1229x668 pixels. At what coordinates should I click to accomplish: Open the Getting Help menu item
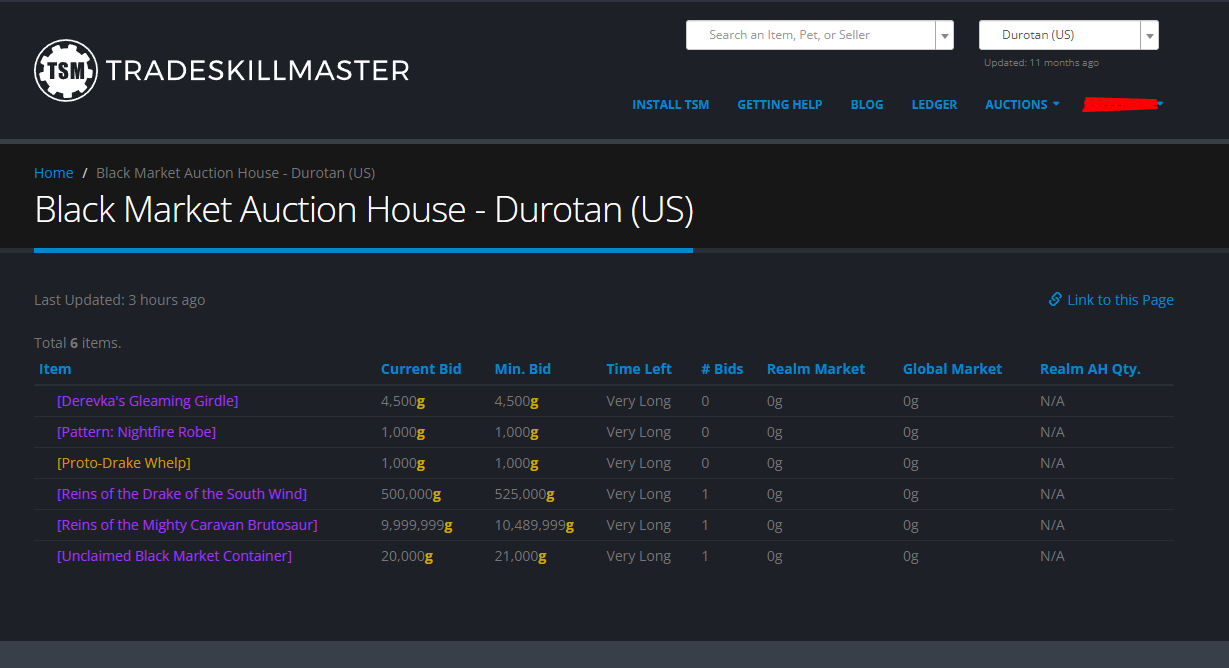[780, 104]
